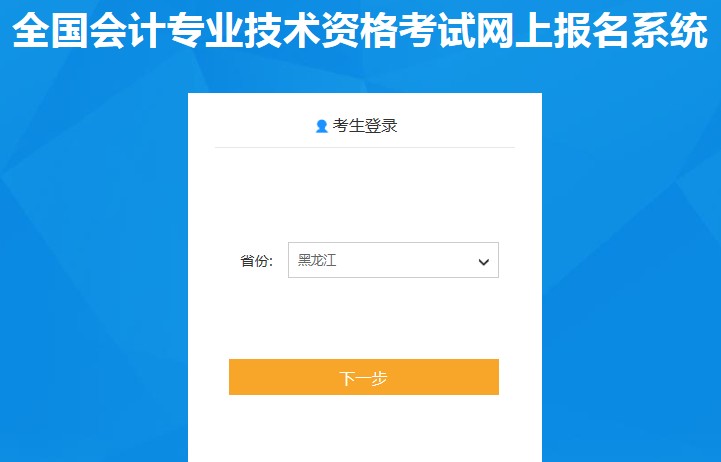This screenshot has width=721, height=462.
Task: Focus the province input box text area
Action: point(382,260)
